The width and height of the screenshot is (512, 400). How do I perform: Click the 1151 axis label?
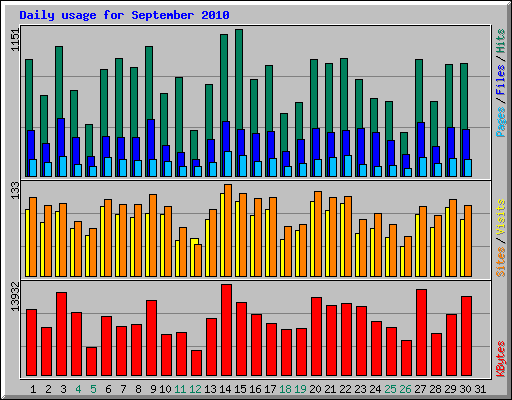pos(16,40)
